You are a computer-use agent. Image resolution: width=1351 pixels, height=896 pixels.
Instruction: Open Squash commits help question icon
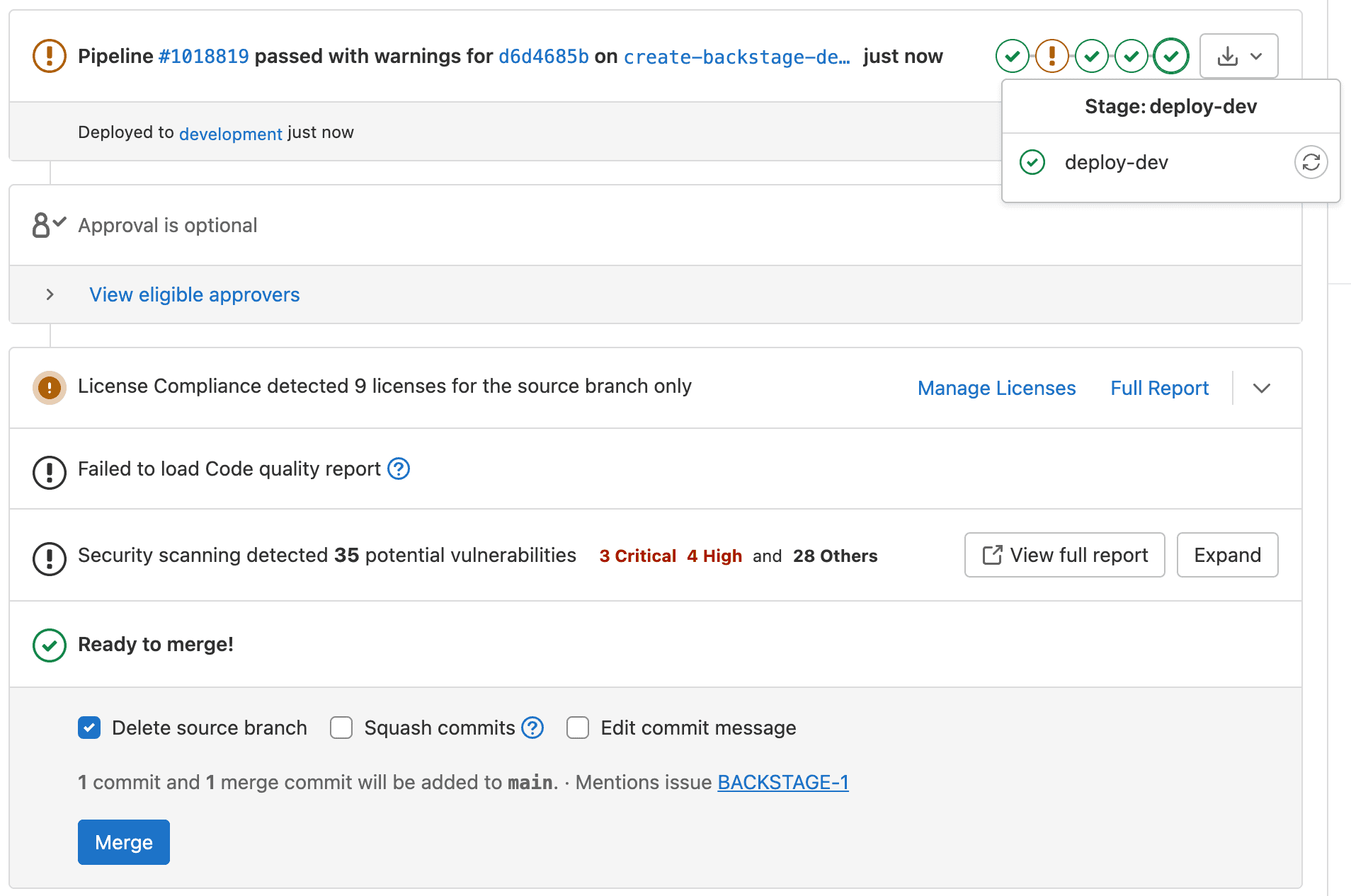532,728
